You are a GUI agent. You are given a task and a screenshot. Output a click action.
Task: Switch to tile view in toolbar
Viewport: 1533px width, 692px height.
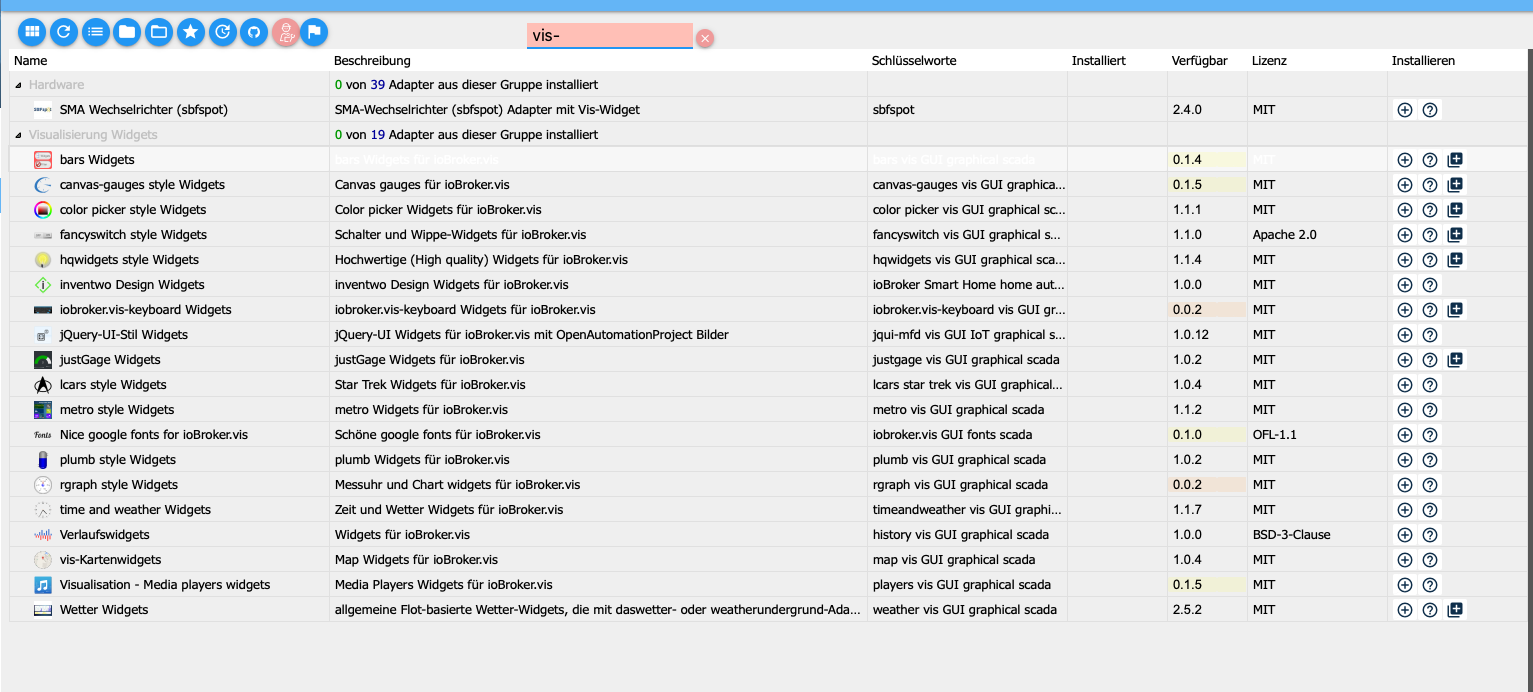tap(32, 32)
